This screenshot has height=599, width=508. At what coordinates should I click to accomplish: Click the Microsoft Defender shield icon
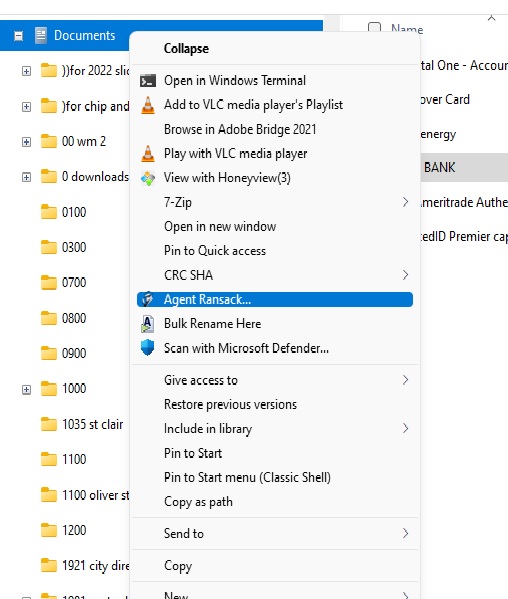tap(147, 348)
